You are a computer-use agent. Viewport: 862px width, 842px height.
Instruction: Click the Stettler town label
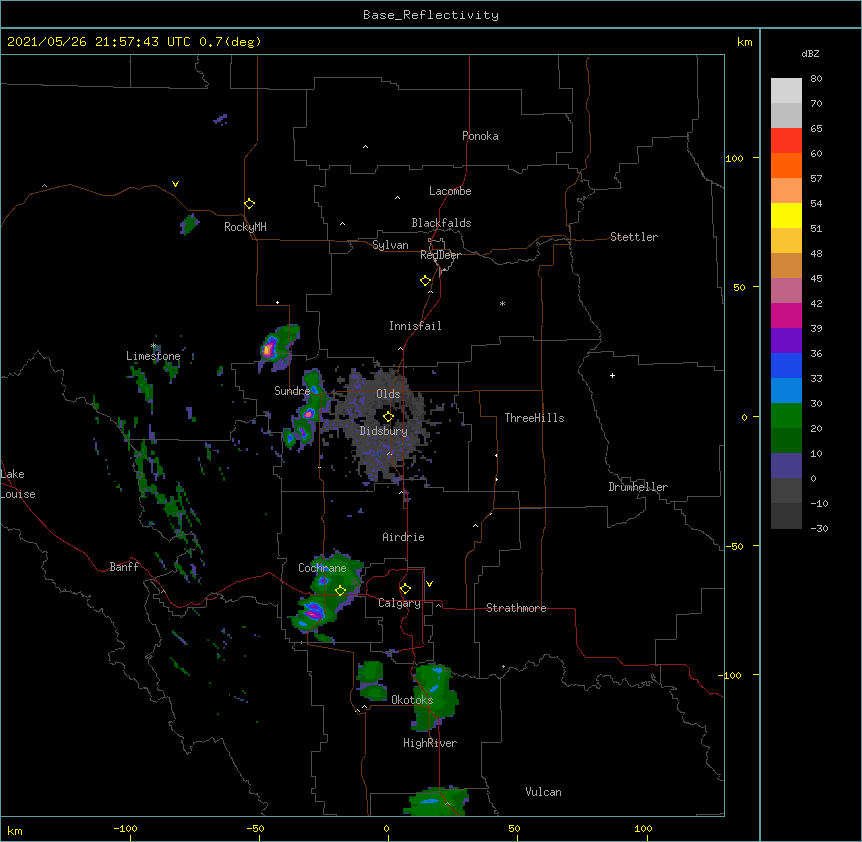click(634, 237)
